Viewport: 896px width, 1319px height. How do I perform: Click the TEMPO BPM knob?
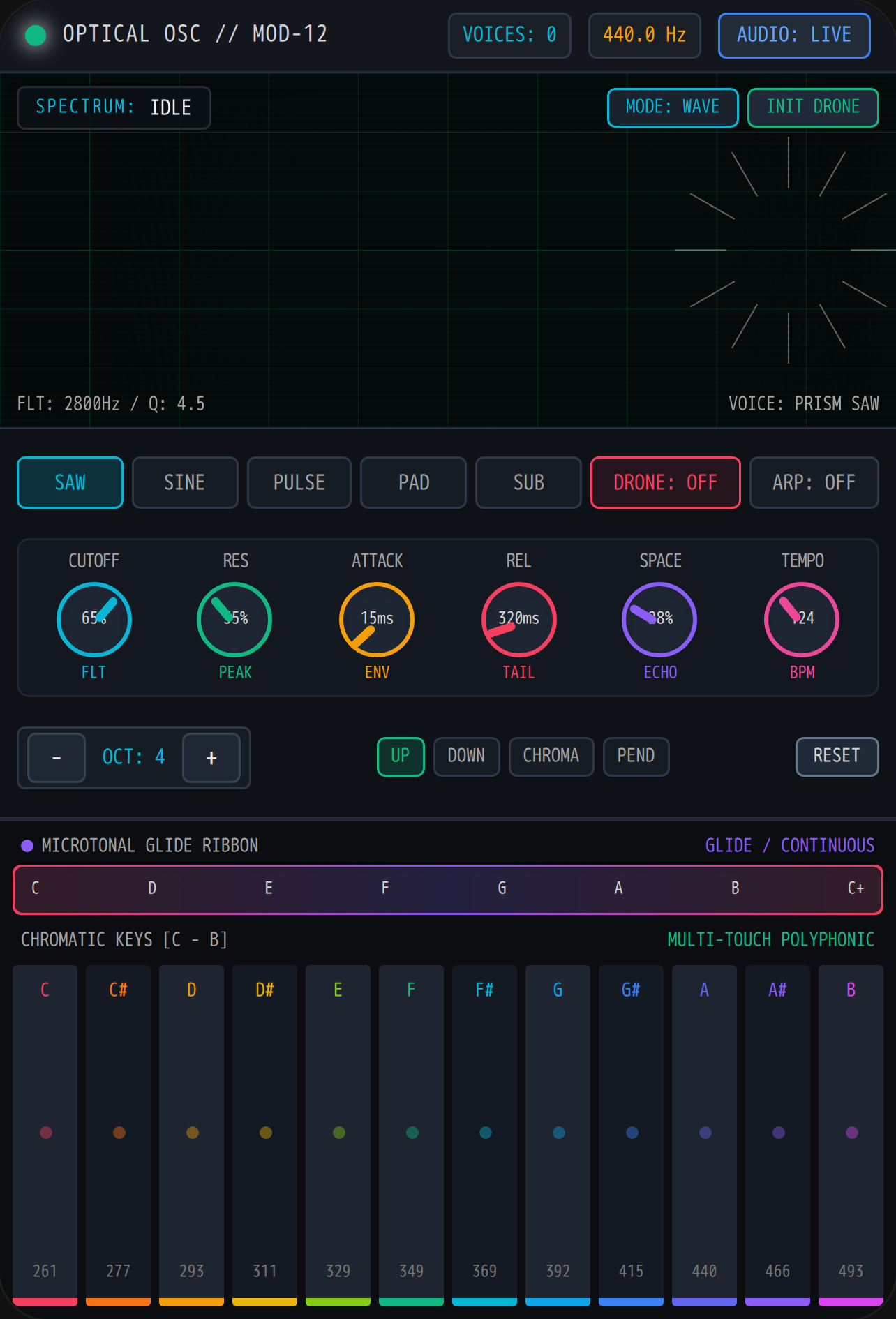pyautogui.click(x=802, y=620)
